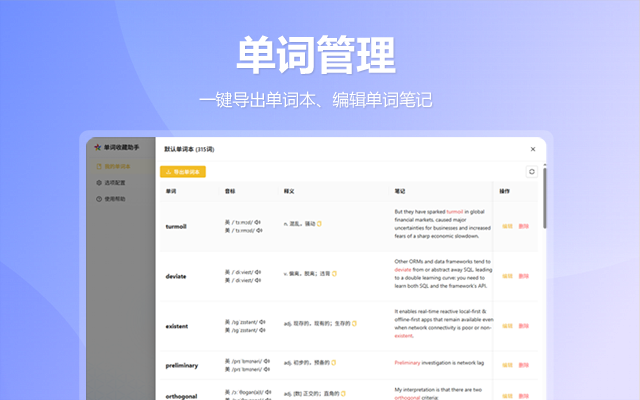Delete the turmoil entry via 删除
This screenshot has height=400, width=640.
tap(524, 226)
